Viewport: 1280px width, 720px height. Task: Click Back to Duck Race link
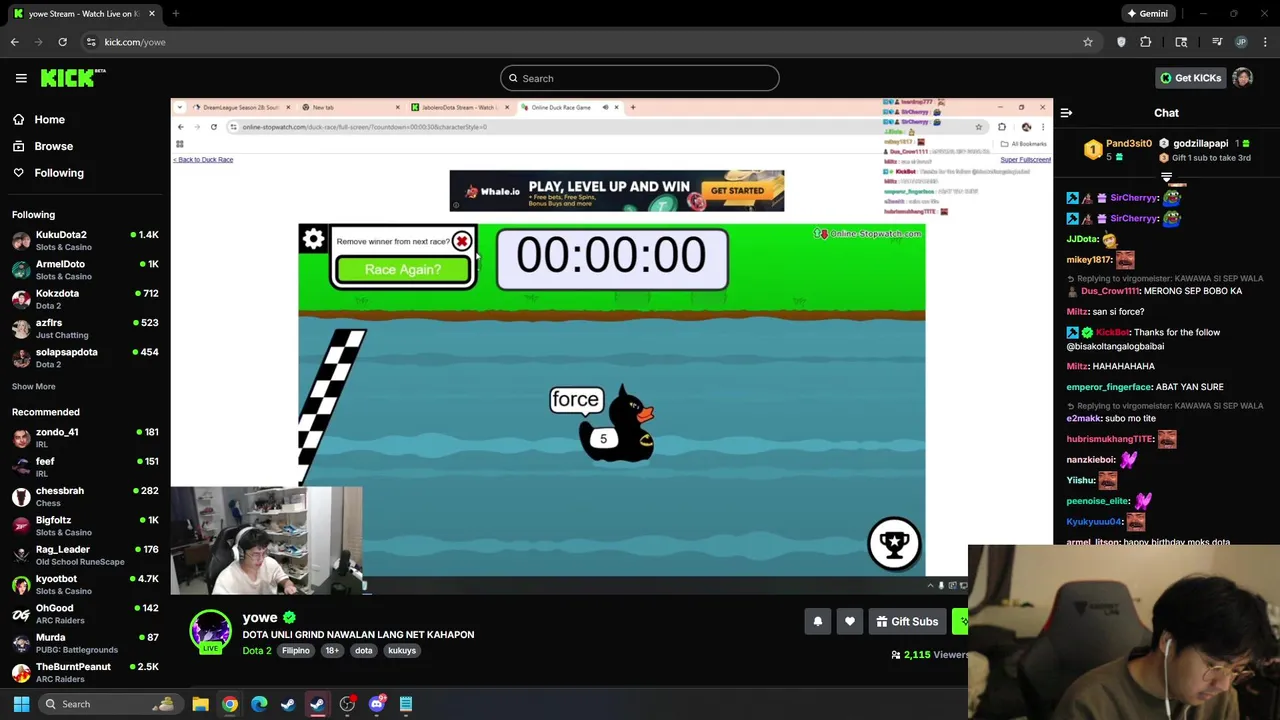click(x=203, y=159)
